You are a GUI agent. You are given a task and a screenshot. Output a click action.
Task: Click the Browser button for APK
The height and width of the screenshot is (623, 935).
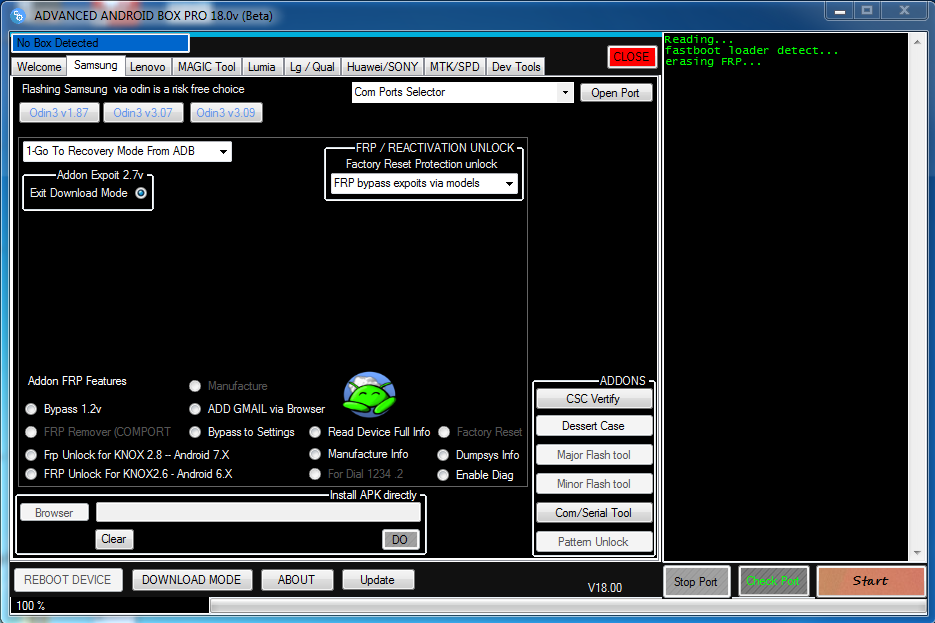tap(54, 513)
